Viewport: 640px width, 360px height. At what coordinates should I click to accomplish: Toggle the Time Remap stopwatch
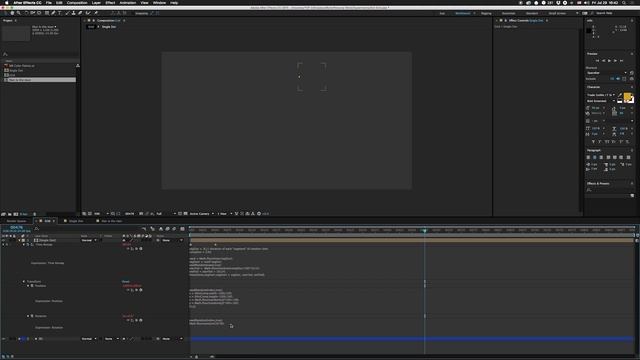coord(28,244)
